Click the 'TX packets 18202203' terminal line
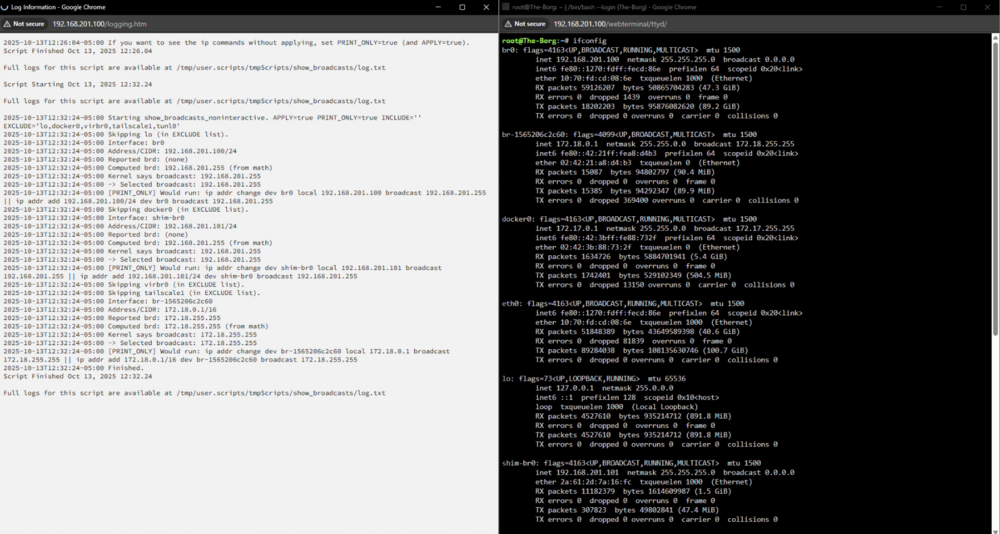Screen dimensions: 1000x534 (639, 107)
